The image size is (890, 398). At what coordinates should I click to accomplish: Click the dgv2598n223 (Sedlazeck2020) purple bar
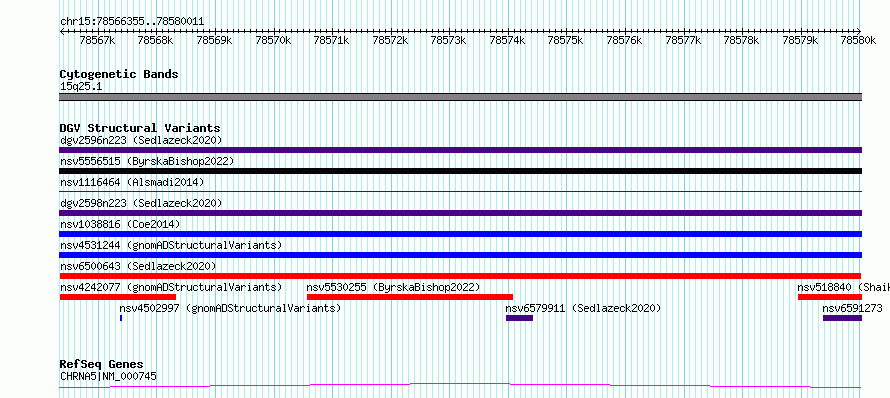click(461, 213)
